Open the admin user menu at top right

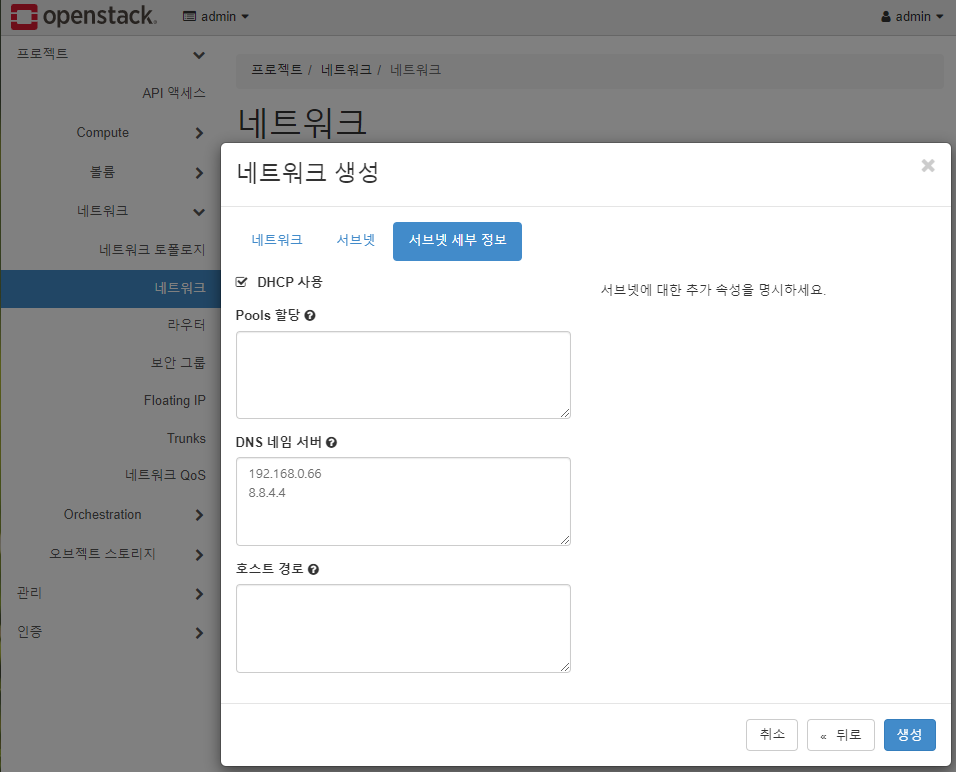(x=912, y=16)
